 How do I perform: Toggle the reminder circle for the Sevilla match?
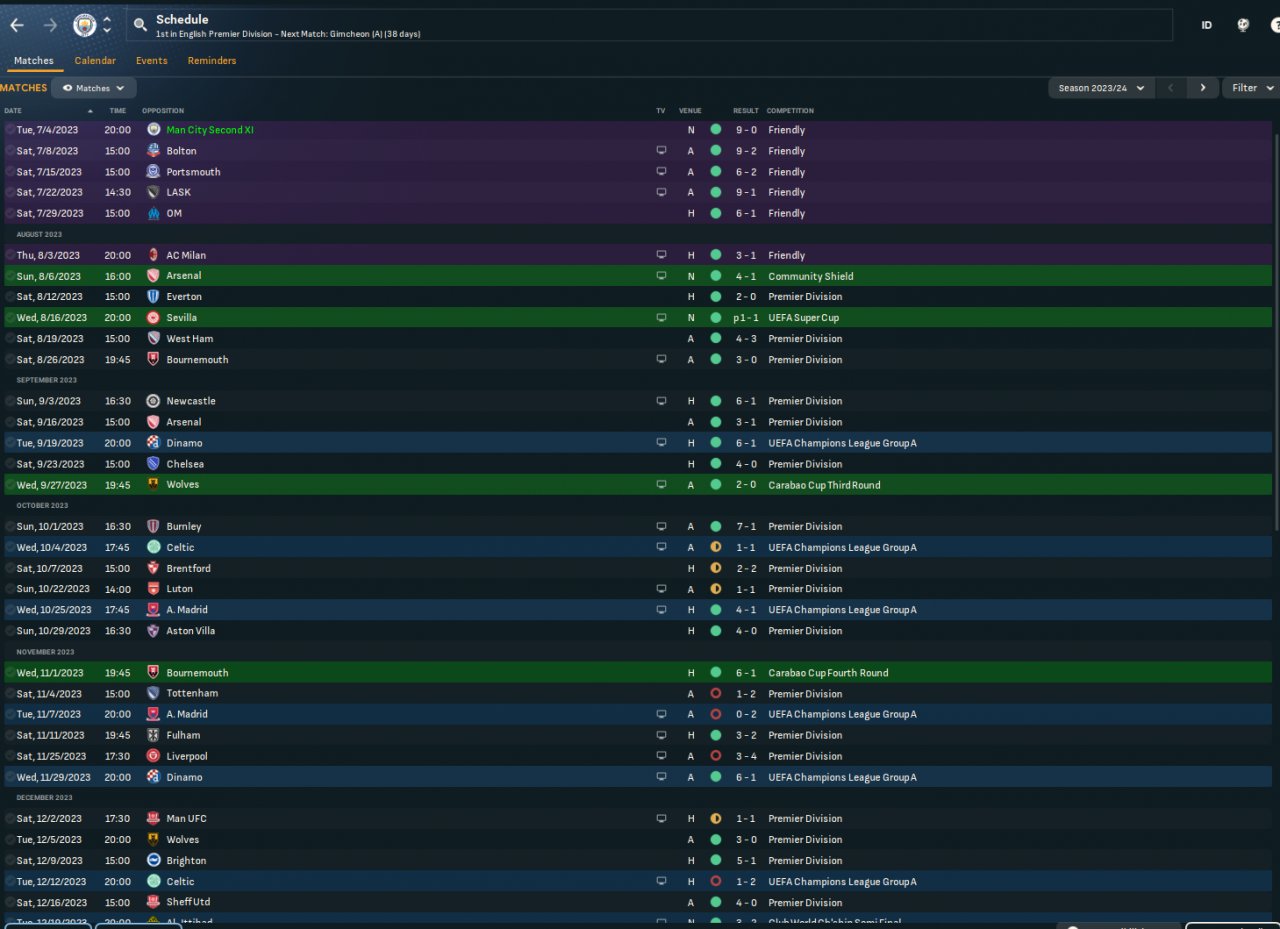coord(10,318)
